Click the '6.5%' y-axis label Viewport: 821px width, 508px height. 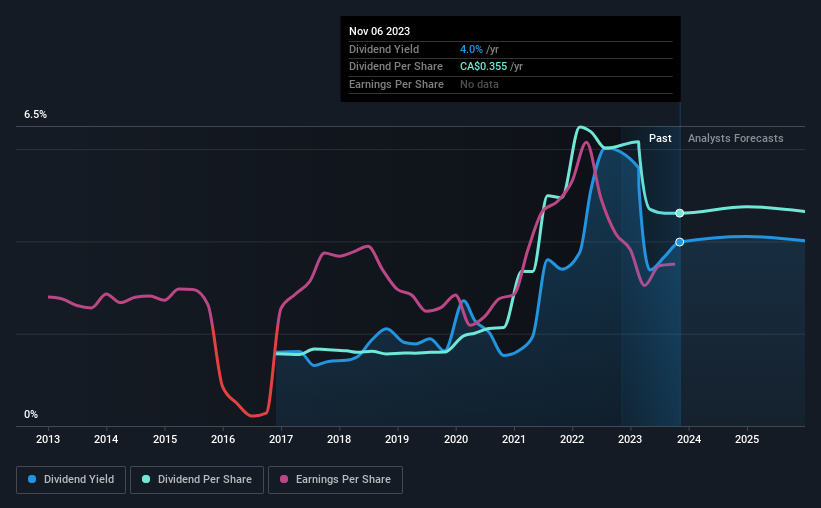pyautogui.click(x=36, y=115)
